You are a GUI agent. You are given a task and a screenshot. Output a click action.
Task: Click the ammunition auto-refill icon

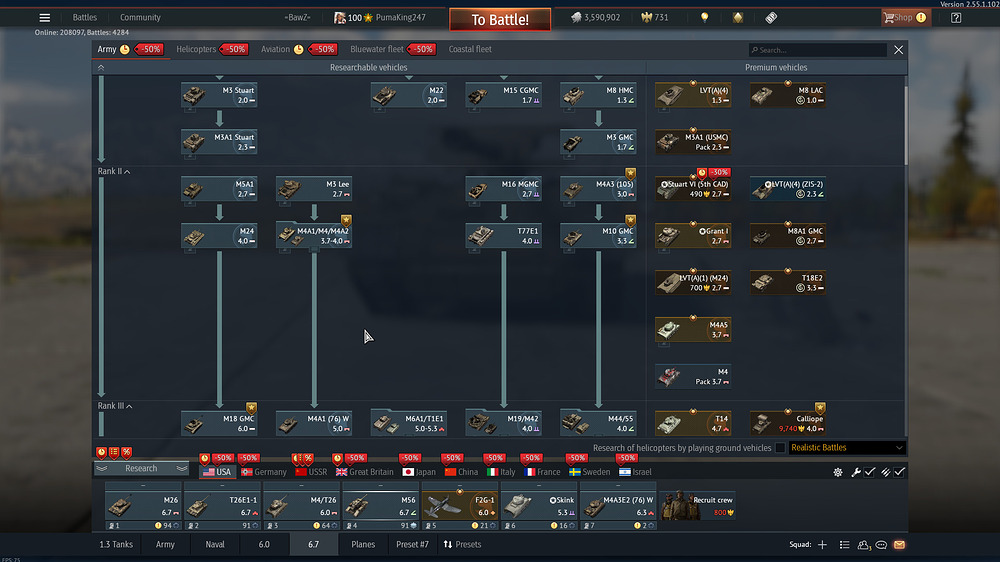[x=885, y=472]
